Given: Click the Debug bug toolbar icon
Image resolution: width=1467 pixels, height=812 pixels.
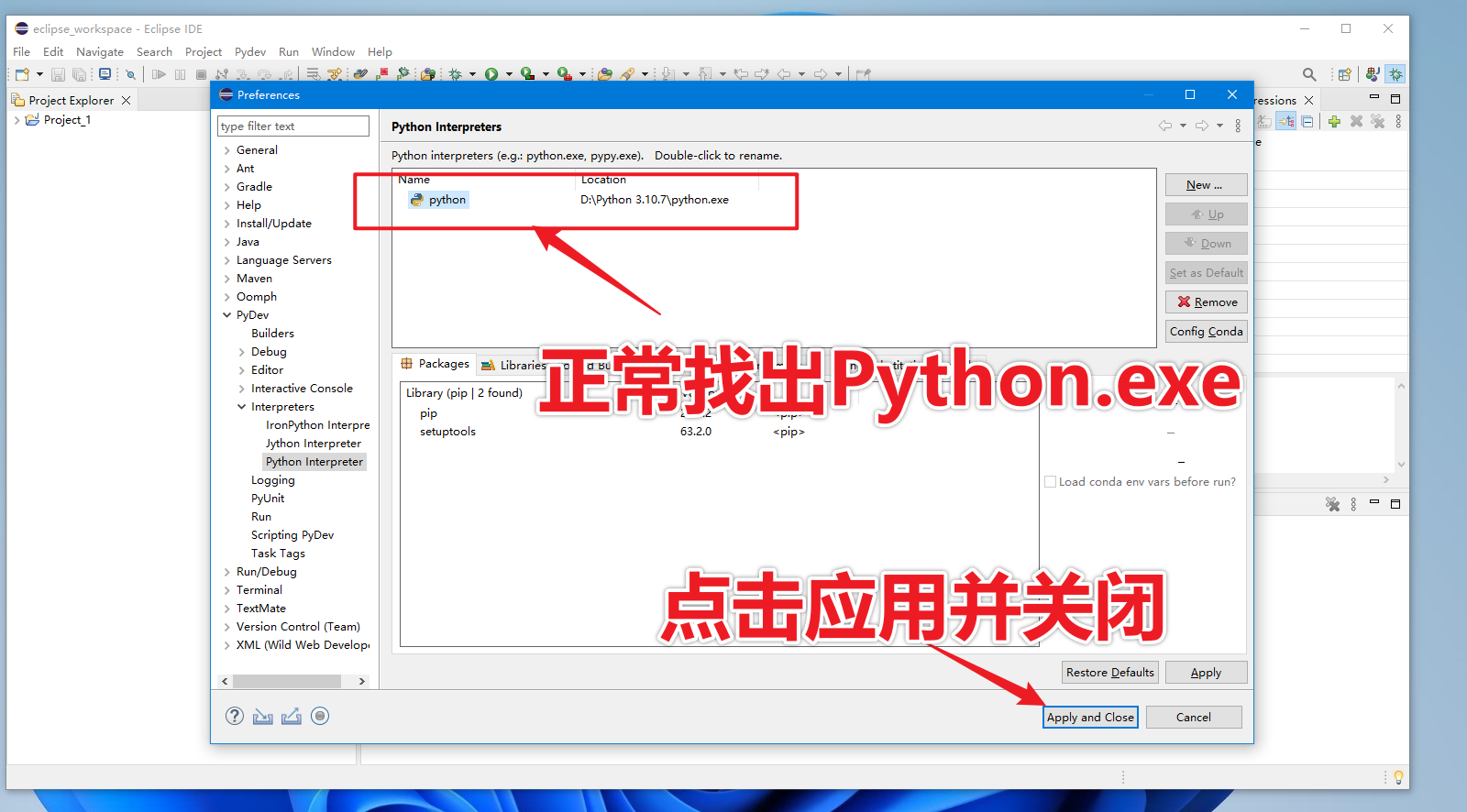Looking at the screenshot, I should click(455, 74).
